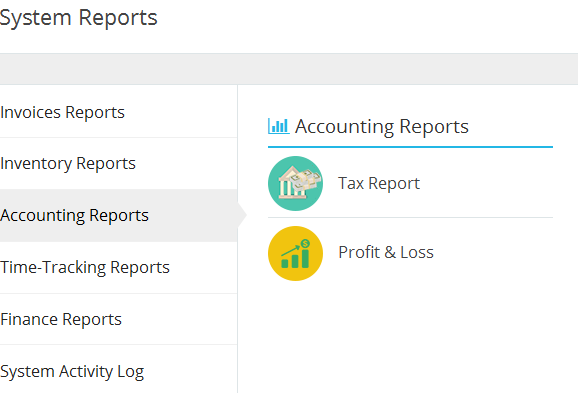This screenshot has height=393, width=578.
Task: Click the blue bar chart icon beside heading
Action: [x=278, y=126]
